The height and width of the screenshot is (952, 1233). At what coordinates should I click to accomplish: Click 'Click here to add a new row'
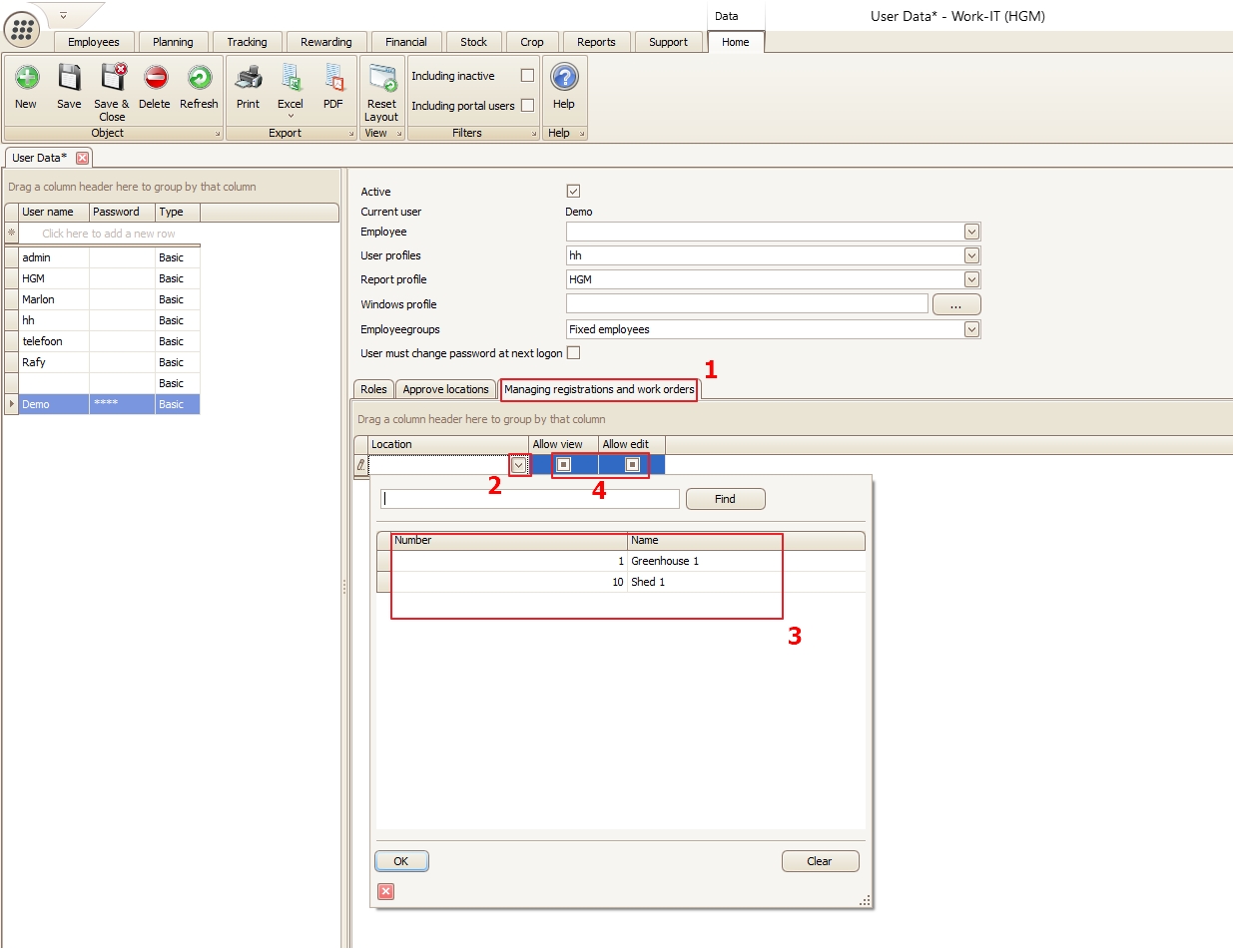109,234
